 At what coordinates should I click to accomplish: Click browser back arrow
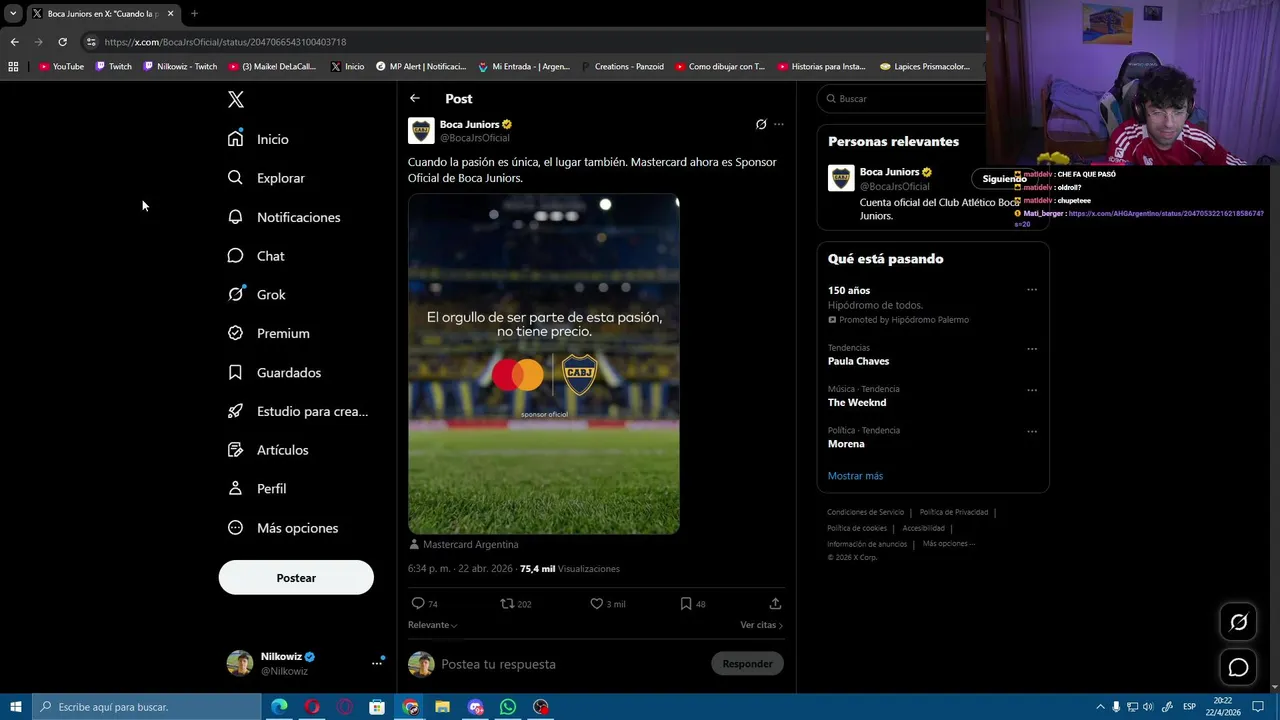(14, 42)
